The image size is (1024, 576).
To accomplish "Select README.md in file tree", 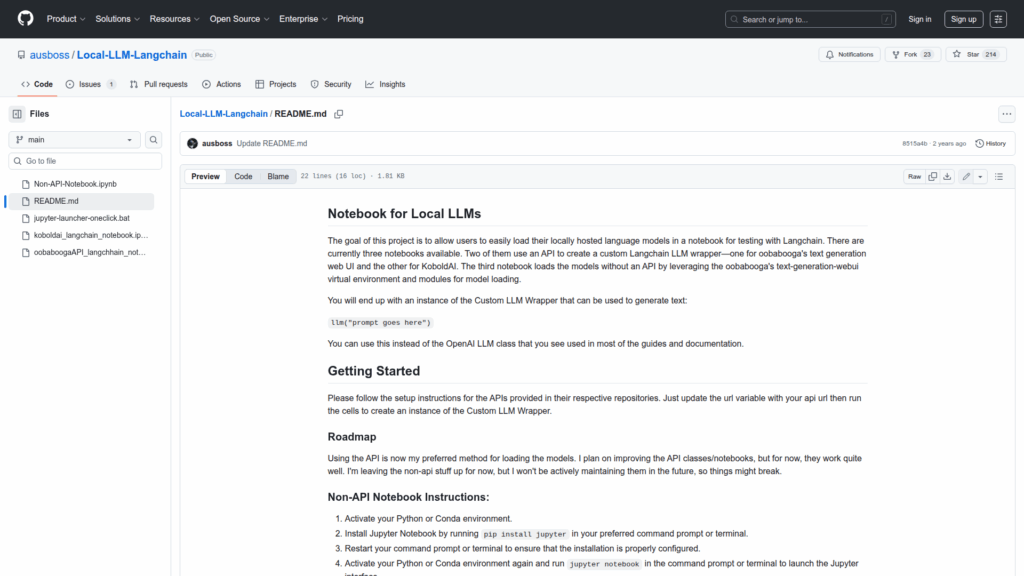I will click(81, 201).
